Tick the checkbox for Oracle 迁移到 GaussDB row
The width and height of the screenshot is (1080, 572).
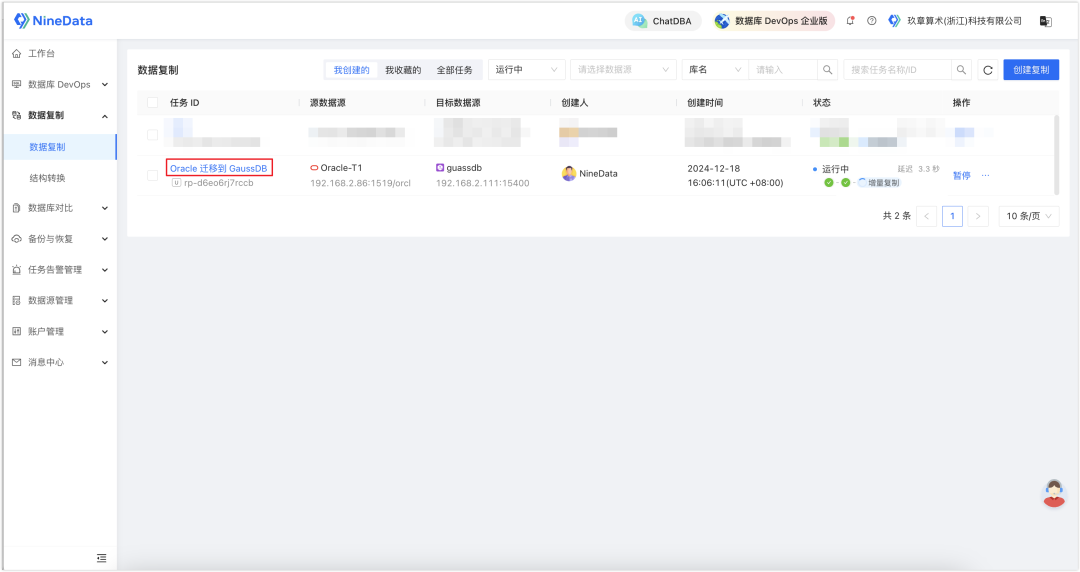(153, 175)
